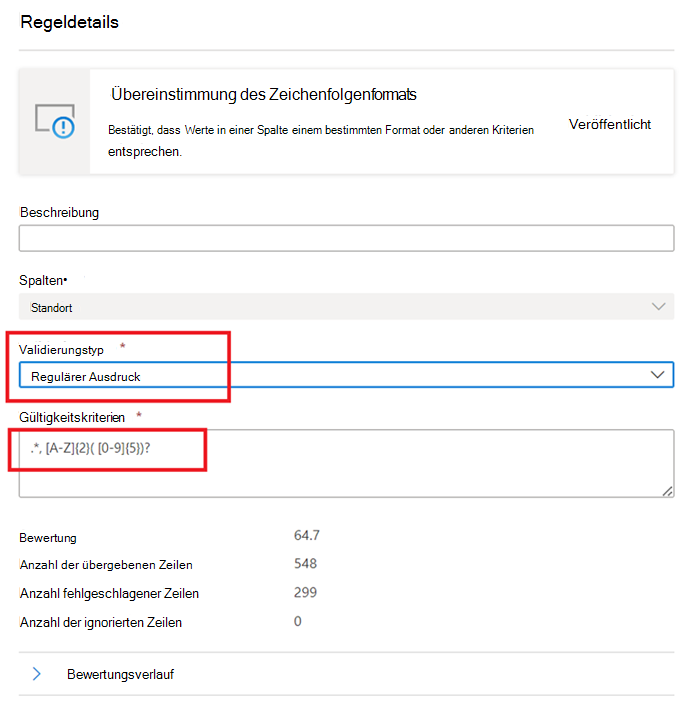Viewport: 700px width, 709px height.
Task: Open the Spalten dropdown showing Standort
Action: coord(346,307)
